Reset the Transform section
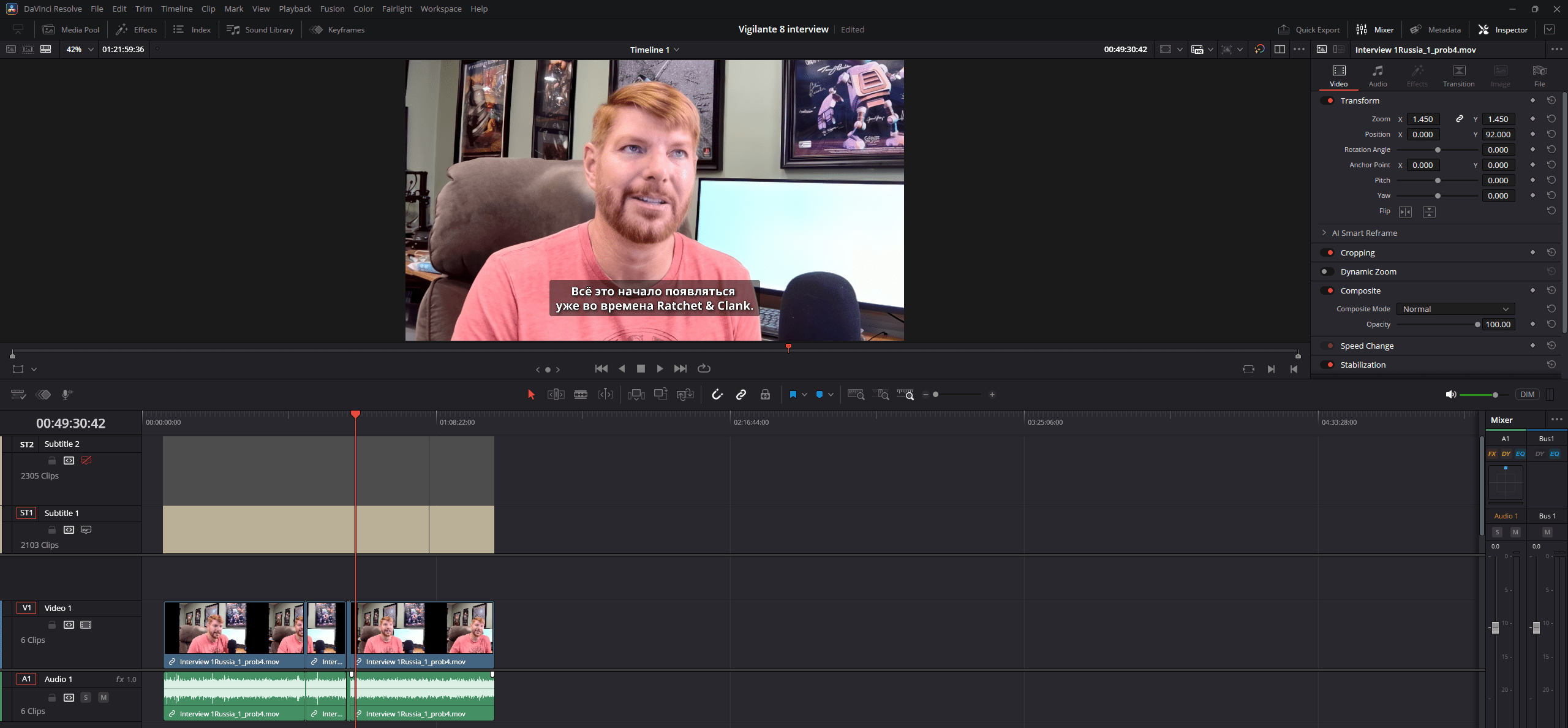Viewport: 1568px width, 728px height. point(1551,100)
